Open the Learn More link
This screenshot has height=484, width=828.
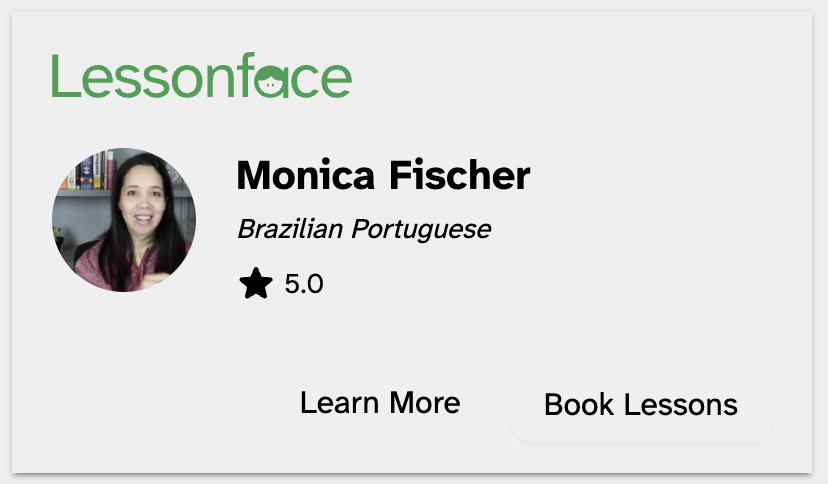[x=380, y=403]
